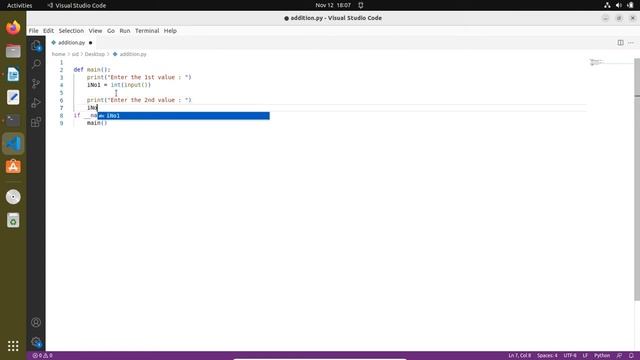The width and height of the screenshot is (640, 360).
Task: Click the editor vertical scrollbar
Action: coord(637,180)
